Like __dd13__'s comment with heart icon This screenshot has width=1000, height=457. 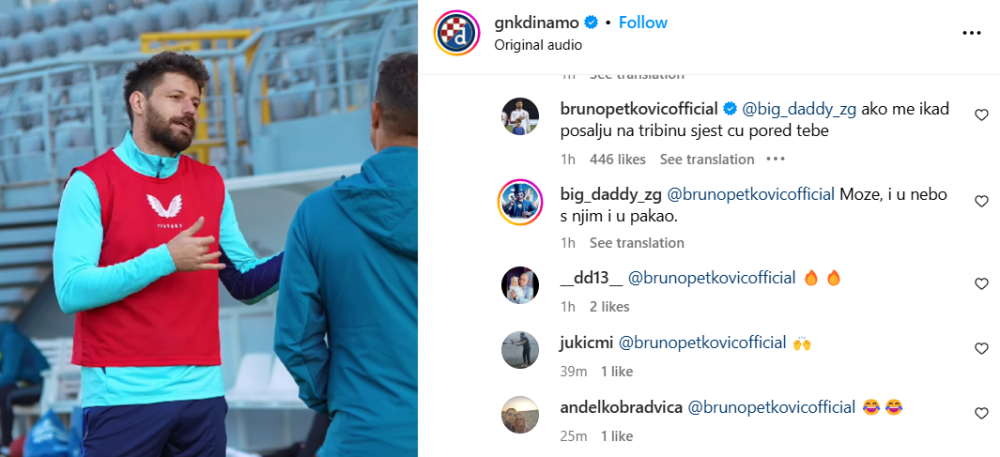(982, 284)
